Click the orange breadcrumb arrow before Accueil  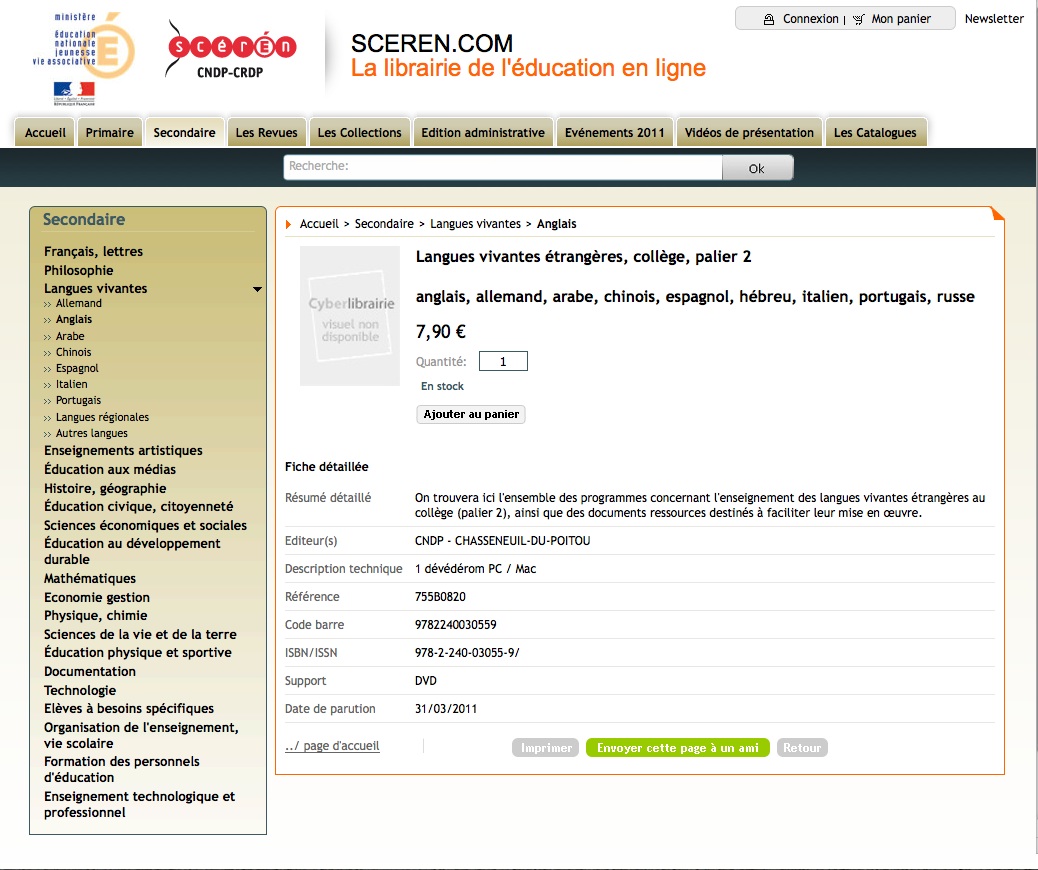(289, 224)
